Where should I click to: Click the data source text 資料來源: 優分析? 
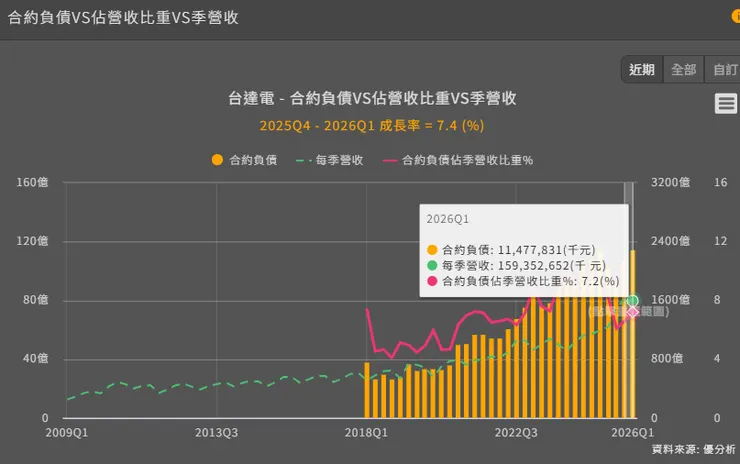[693, 449]
